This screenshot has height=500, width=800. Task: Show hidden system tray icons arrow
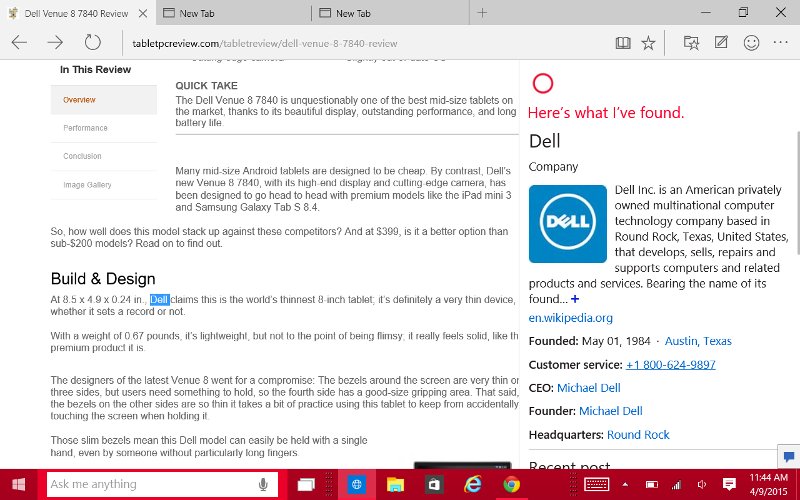625,485
